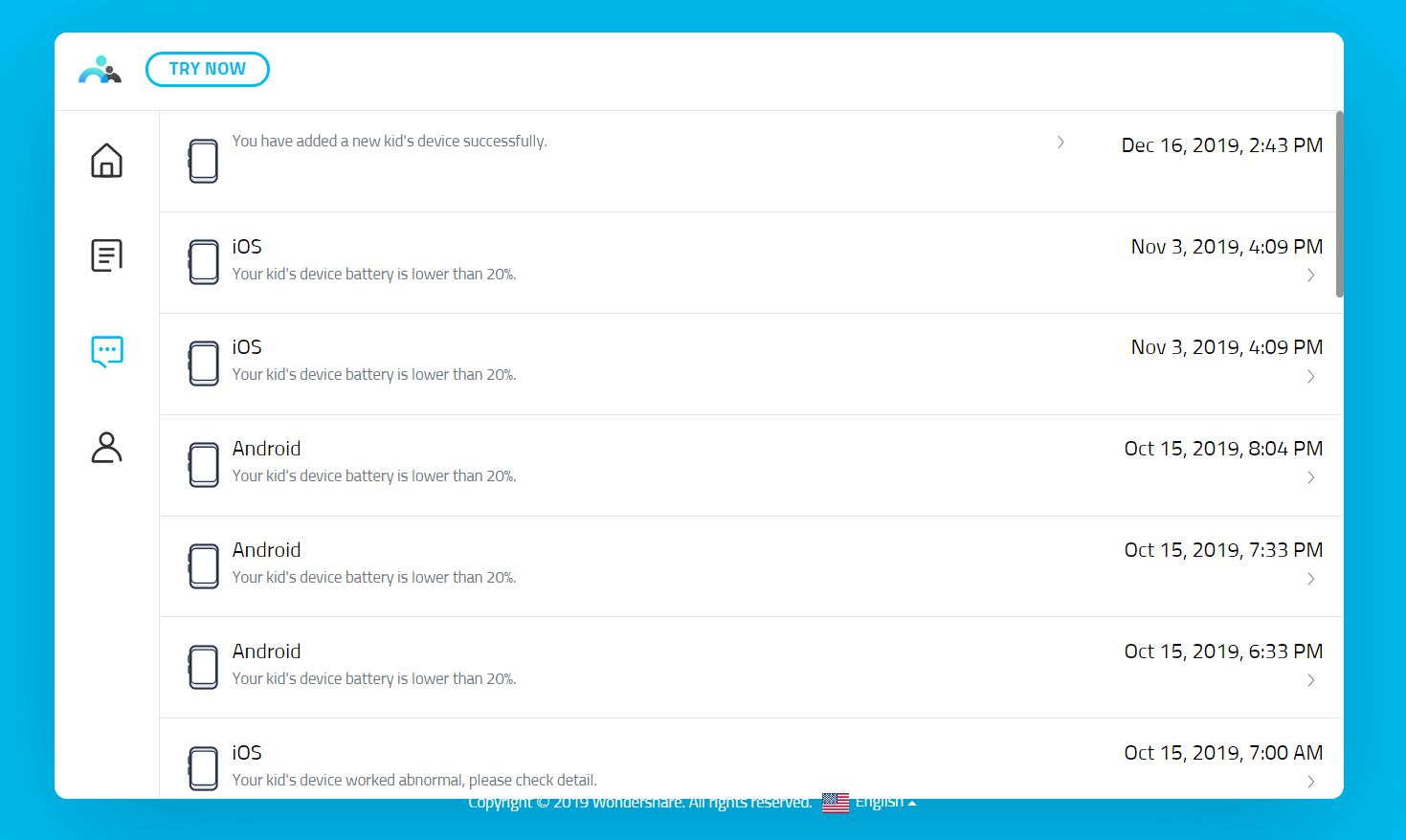Open the English language dropdown
The width and height of the screenshot is (1406, 840).
point(885,803)
